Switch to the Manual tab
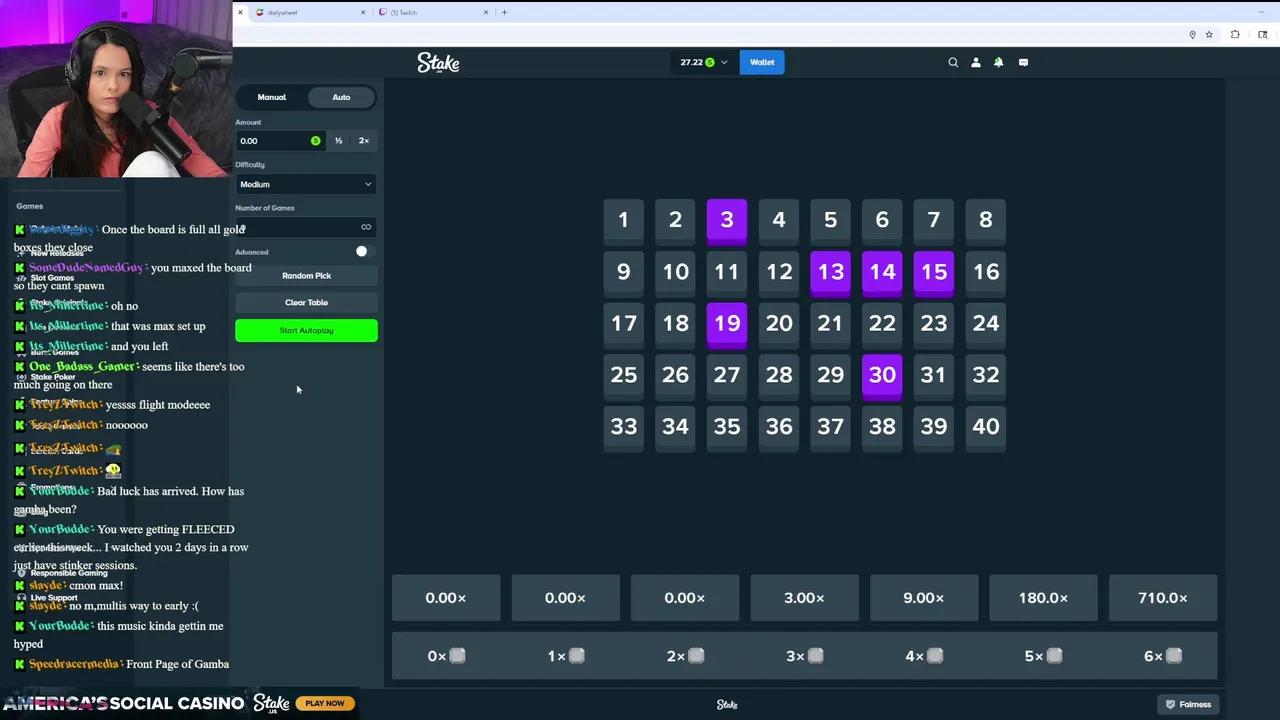 coord(272,97)
